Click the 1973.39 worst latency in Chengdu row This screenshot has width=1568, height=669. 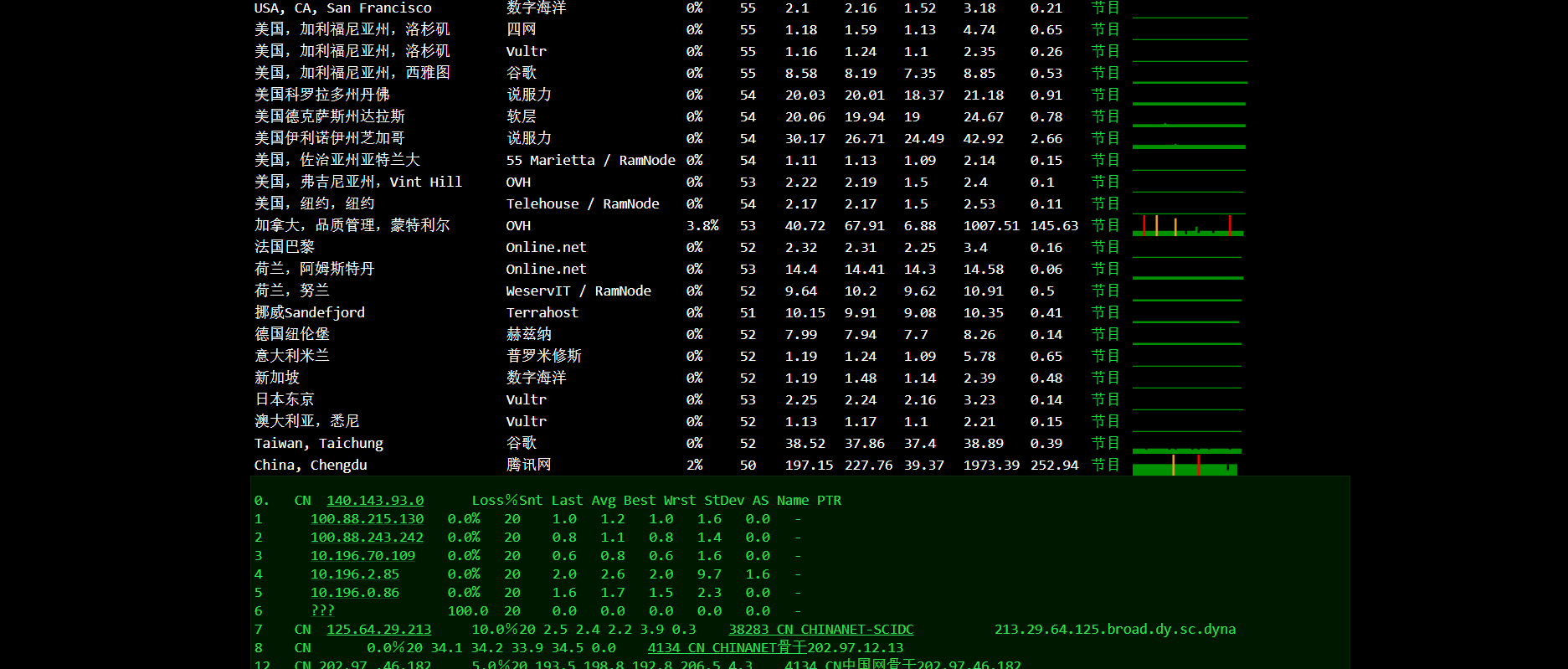(991, 465)
